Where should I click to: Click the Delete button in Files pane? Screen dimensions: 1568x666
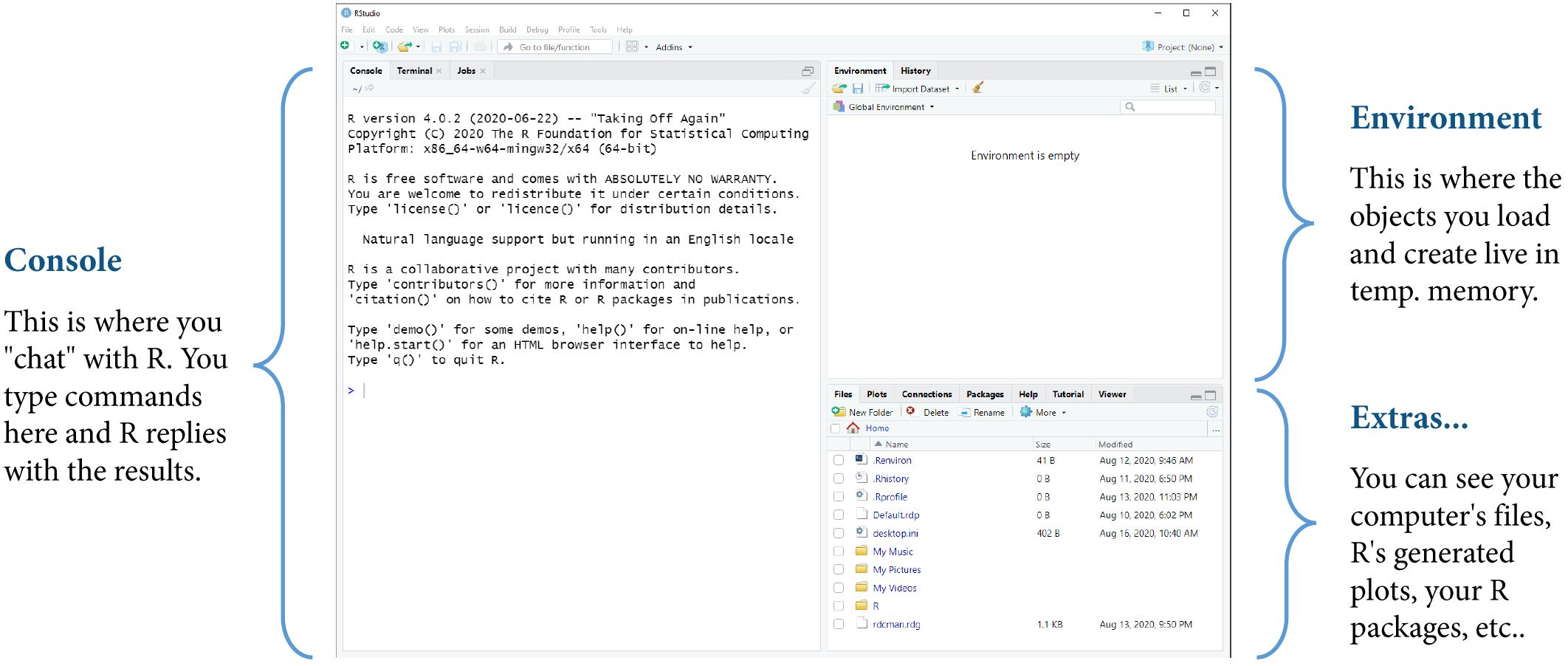click(x=928, y=412)
